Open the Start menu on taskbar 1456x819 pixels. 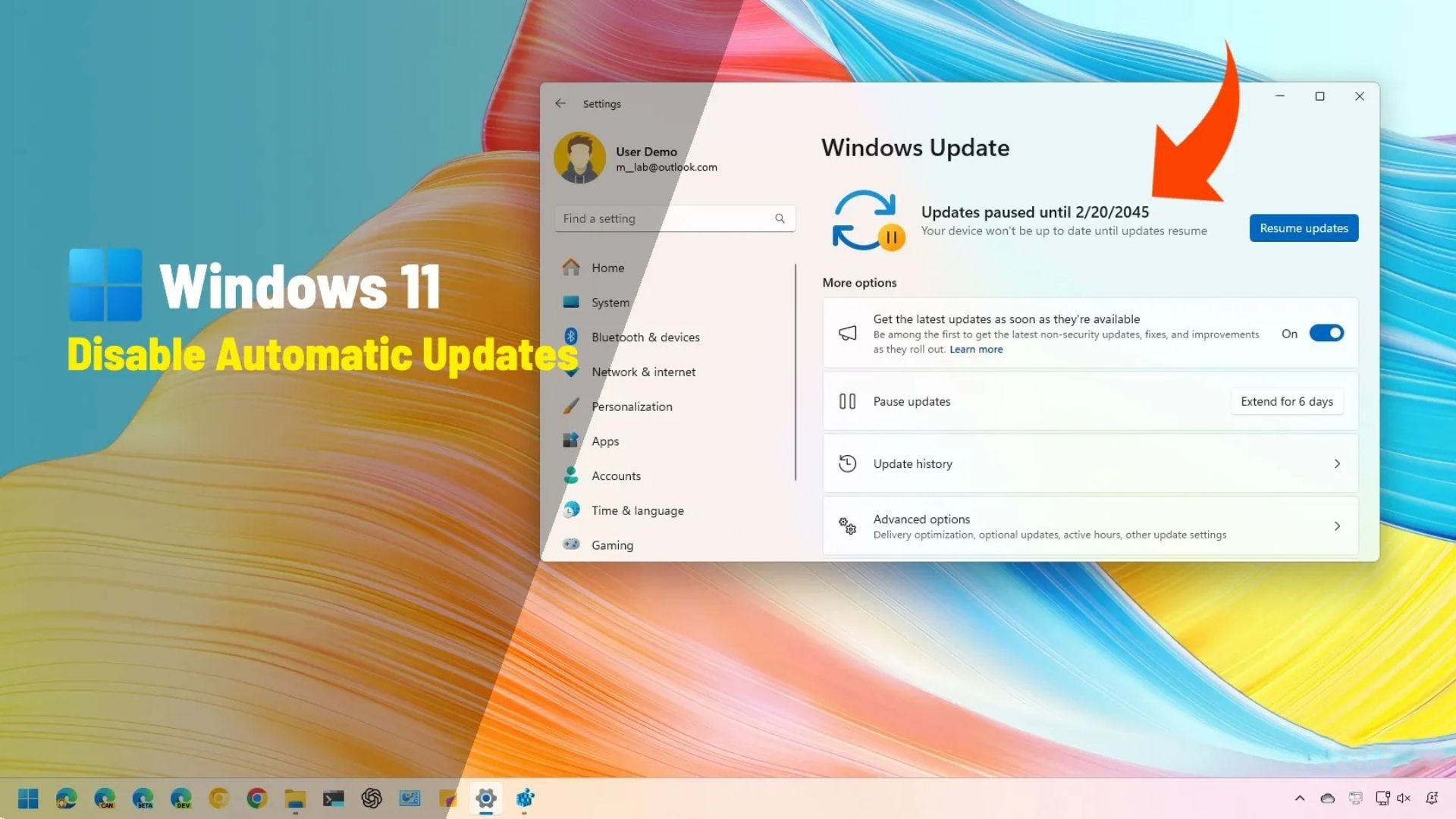pyautogui.click(x=28, y=799)
